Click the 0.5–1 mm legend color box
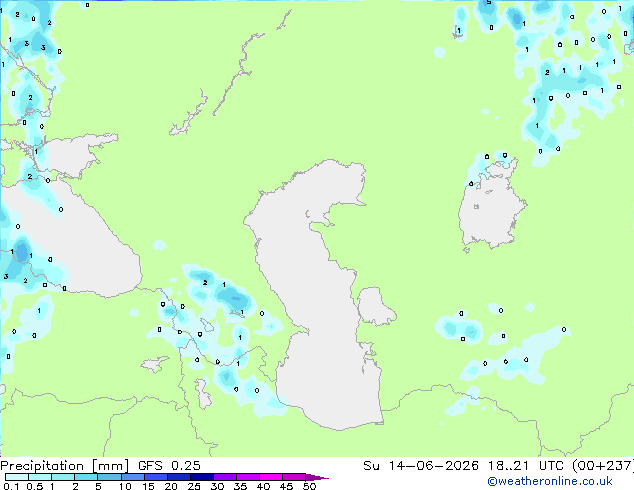 tap(40, 477)
